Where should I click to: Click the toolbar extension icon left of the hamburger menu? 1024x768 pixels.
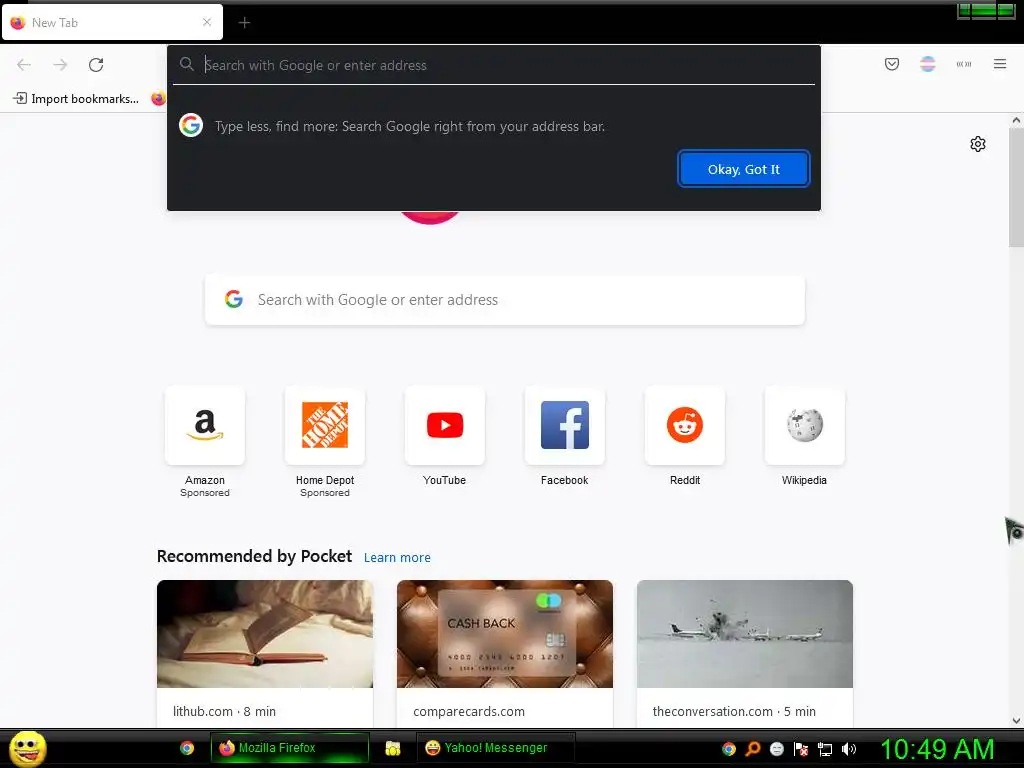[x=964, y=64]
